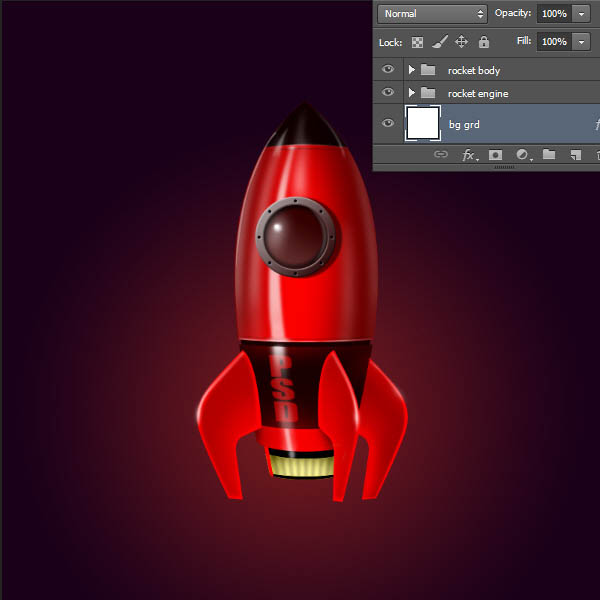Open the Normal blend mode dropdown
The image size is (600, 600).
[x=432, y=14]
